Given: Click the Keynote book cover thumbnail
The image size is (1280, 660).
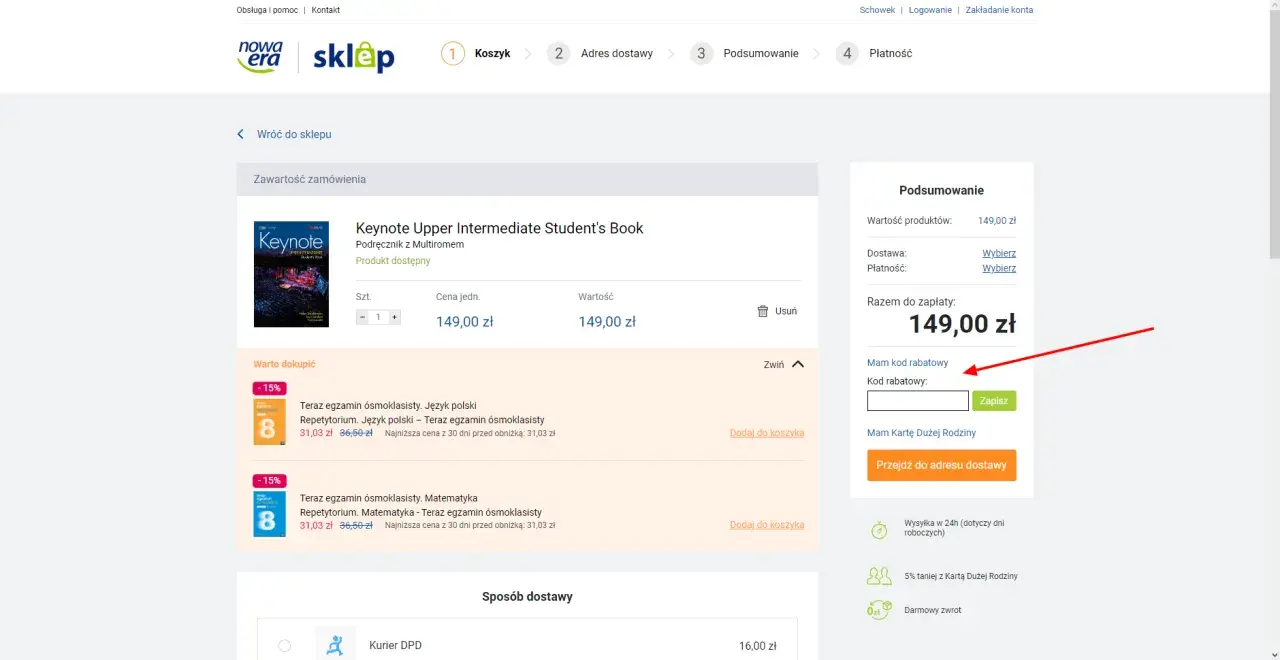Looking at the screenshot, I should click(x=291, y=274).
